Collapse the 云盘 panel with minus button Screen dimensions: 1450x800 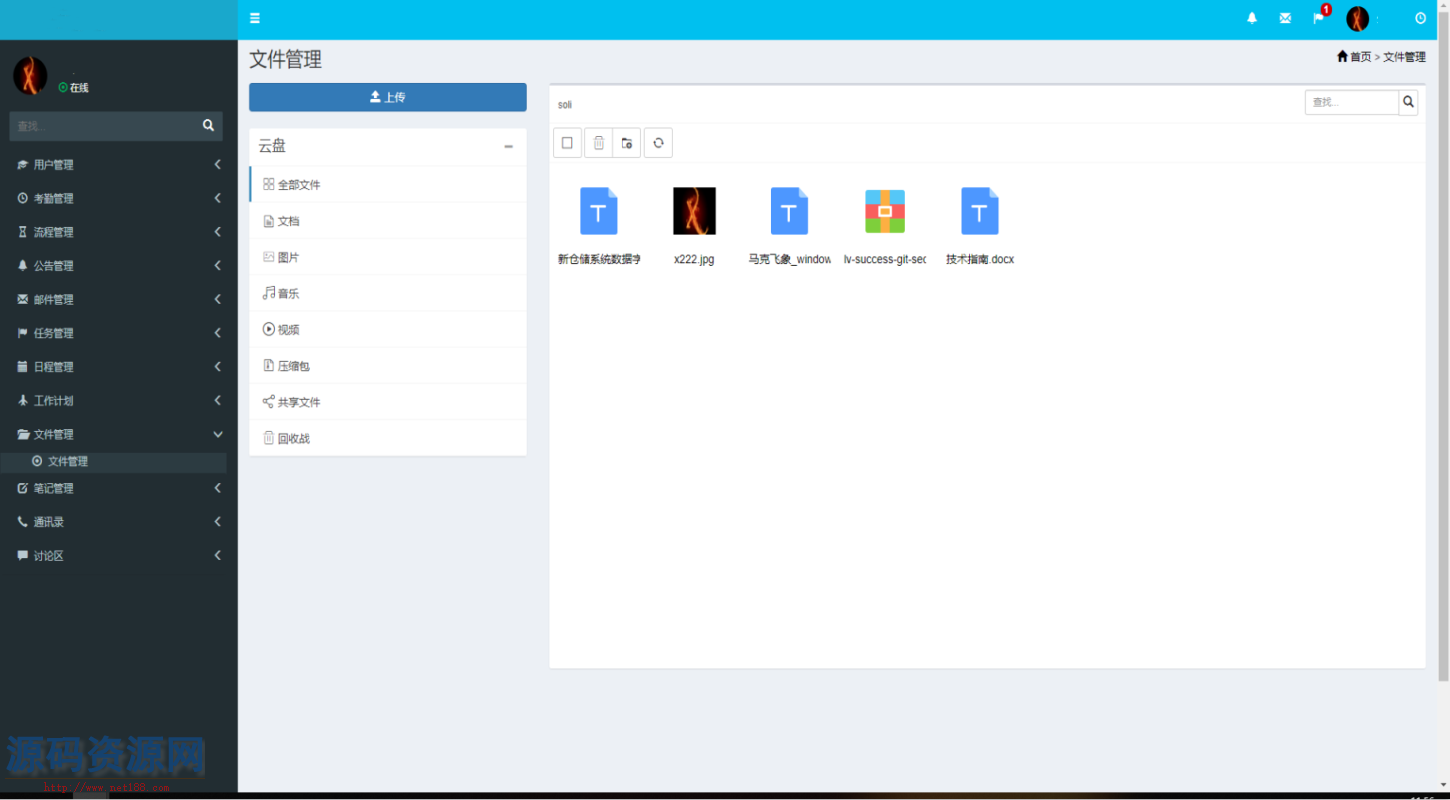(508, 147)
